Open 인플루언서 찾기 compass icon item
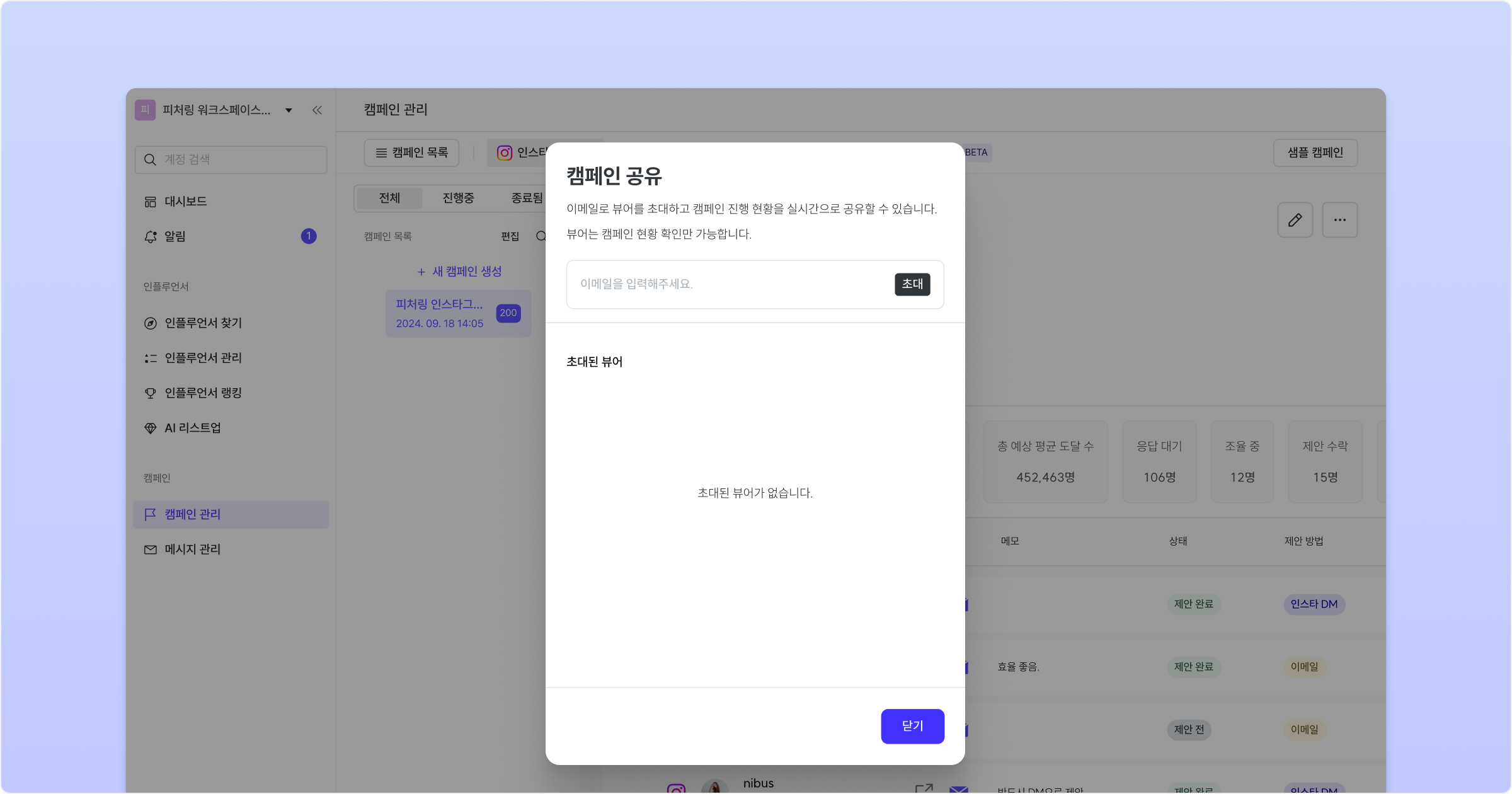The height and width of the screenshot is (794, 1512). pos(151,323)
